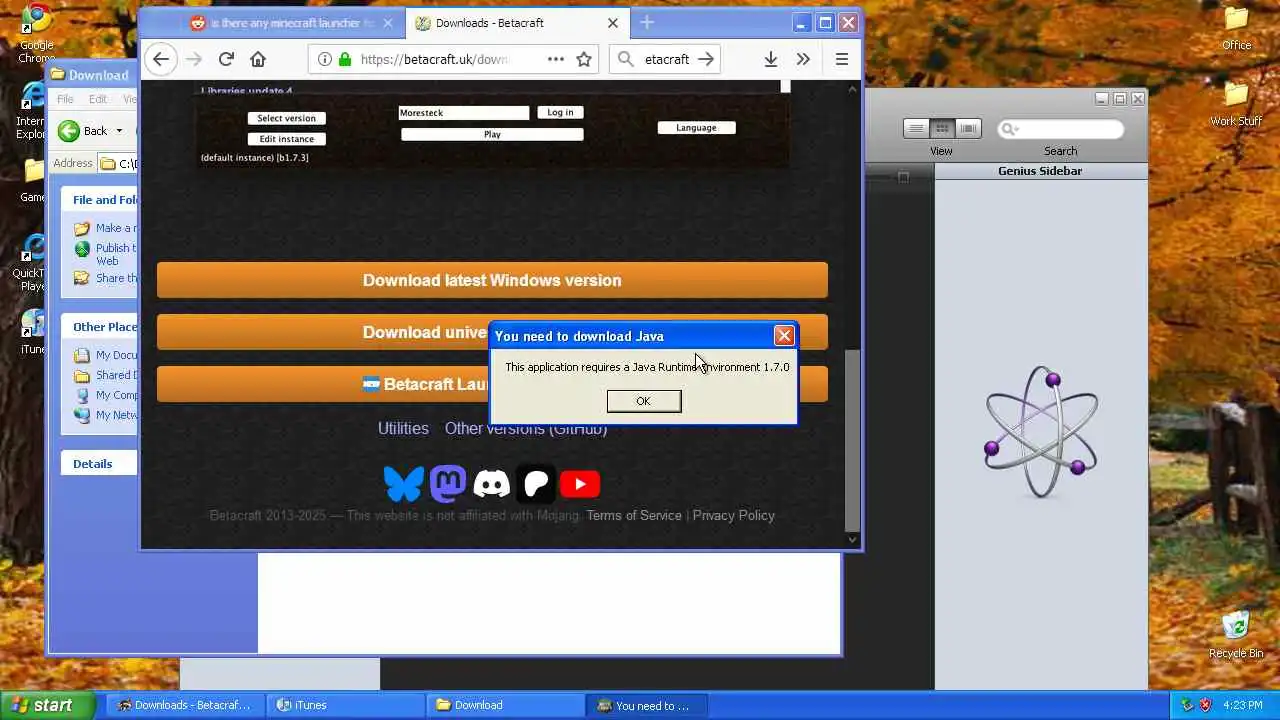Click the scrollbar down arrow in Firefox
The height and width of the screenshot is (720, 1280).
852,540
